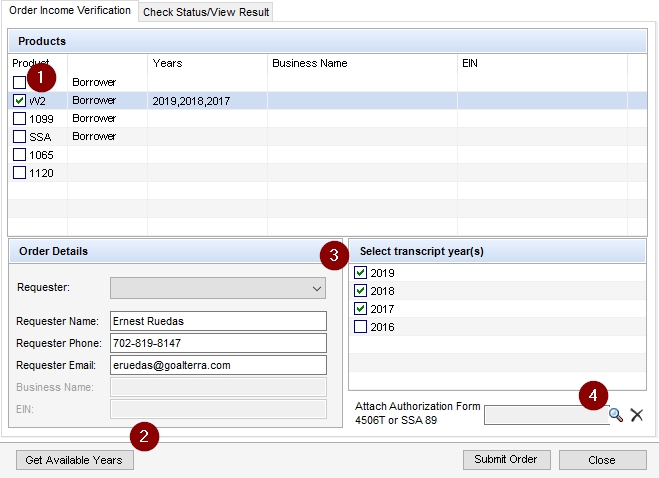Open the Requester dropdown
The height and width of the screenshot is (478, 659).
tap(218, 288)
